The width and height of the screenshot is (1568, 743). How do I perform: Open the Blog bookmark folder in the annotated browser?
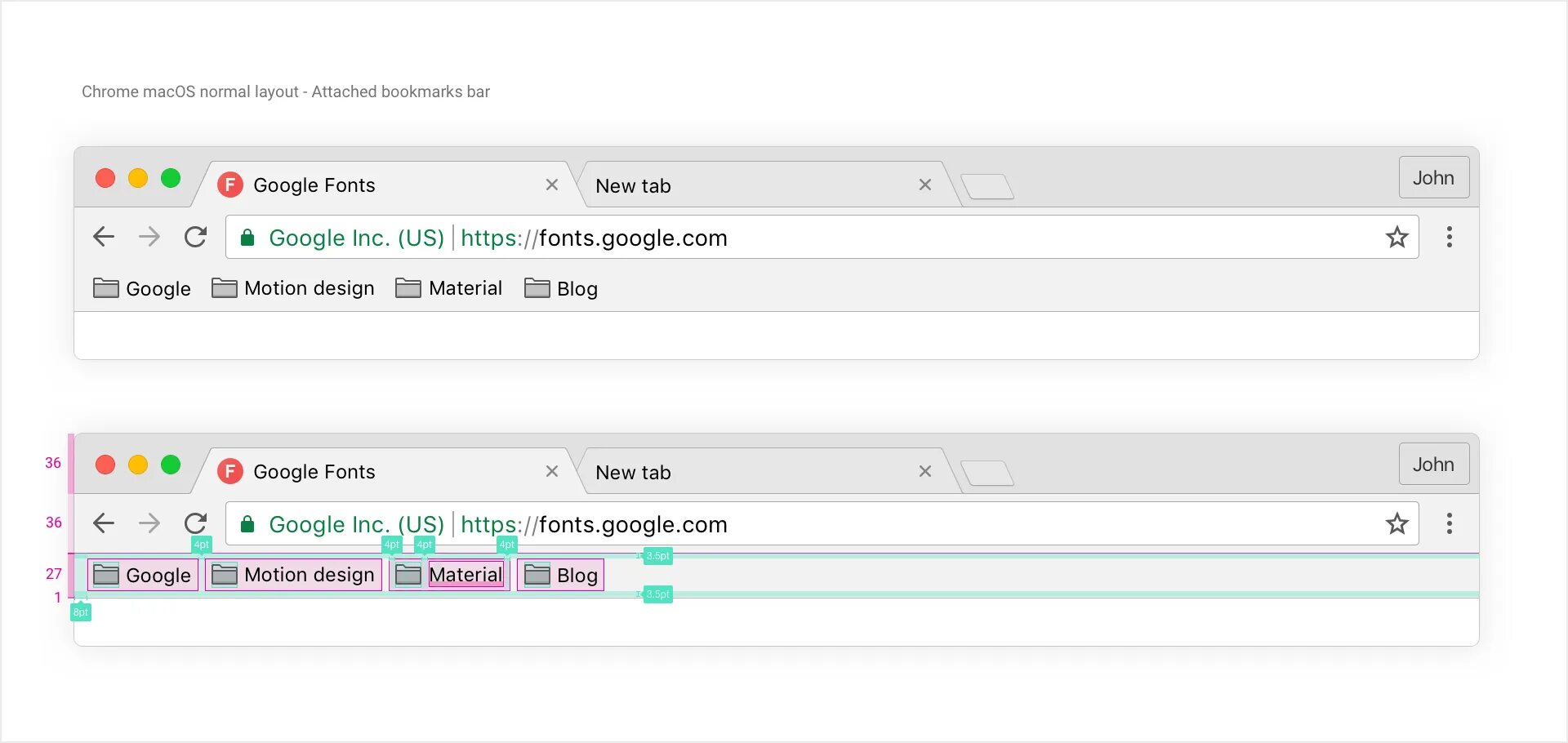click(561, 576)
